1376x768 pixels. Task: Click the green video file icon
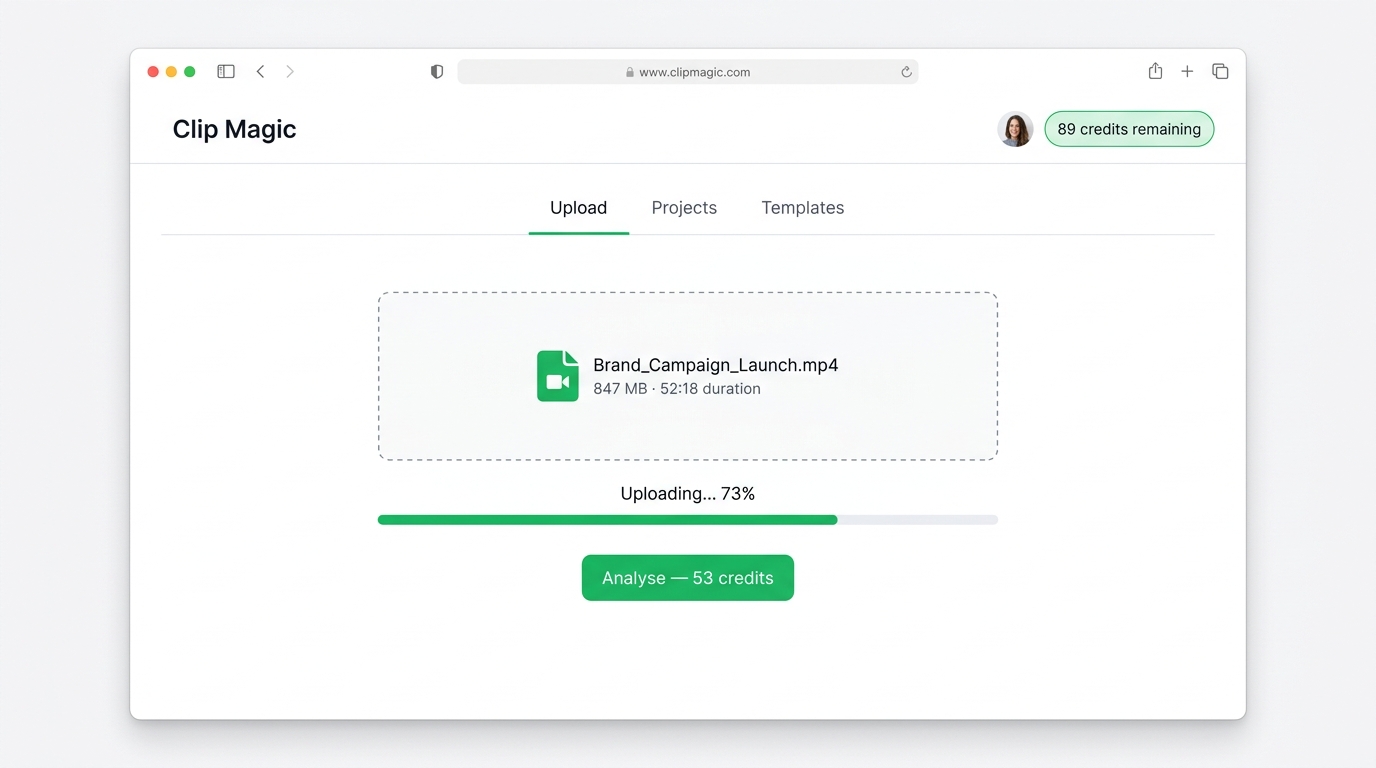click(558, 376)
